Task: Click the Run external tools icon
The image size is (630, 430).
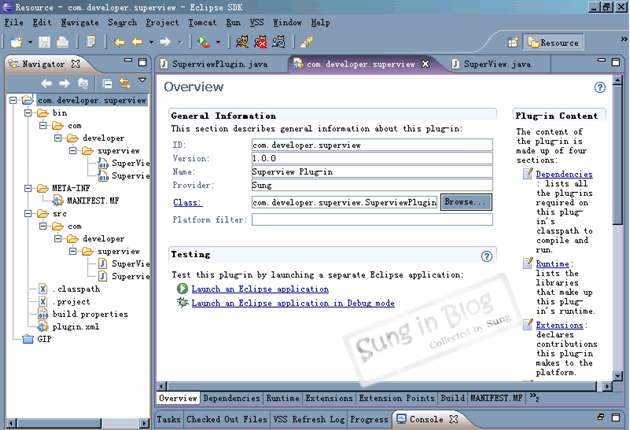Action: tap(204, 42)
